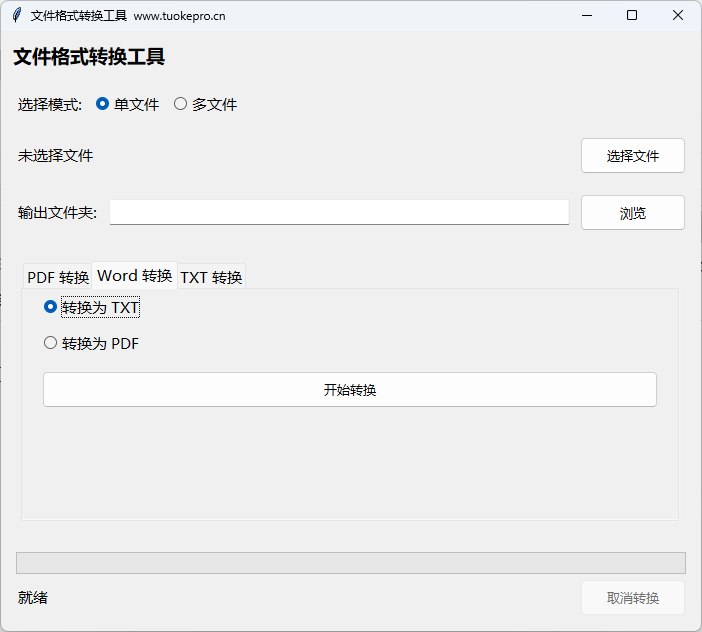Click the 未选择文件 label
The width and height of the screenshot is (702, 632).
56,156
